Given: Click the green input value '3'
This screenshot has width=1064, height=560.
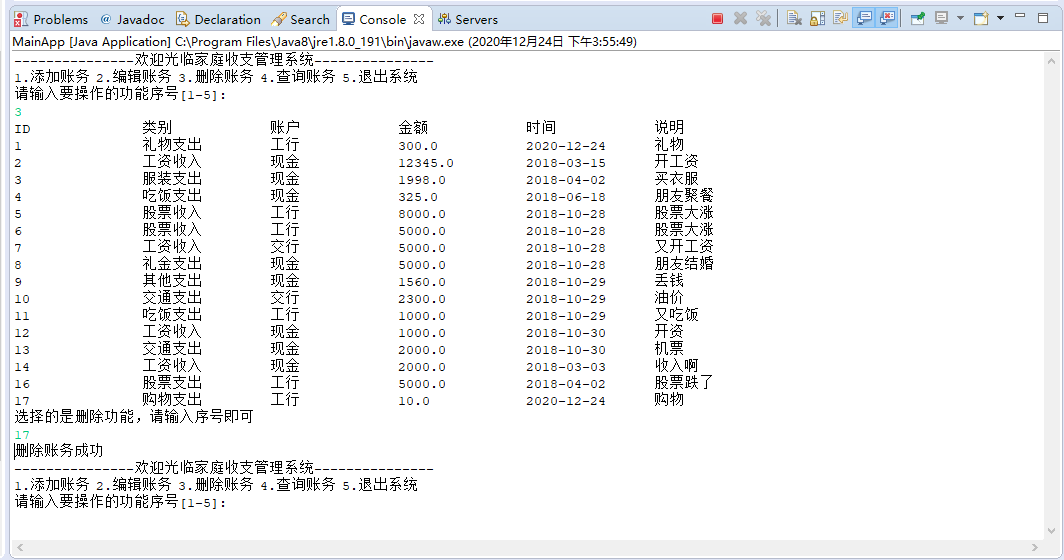Looking at the screenshot, I should click(x=18, y=112).
